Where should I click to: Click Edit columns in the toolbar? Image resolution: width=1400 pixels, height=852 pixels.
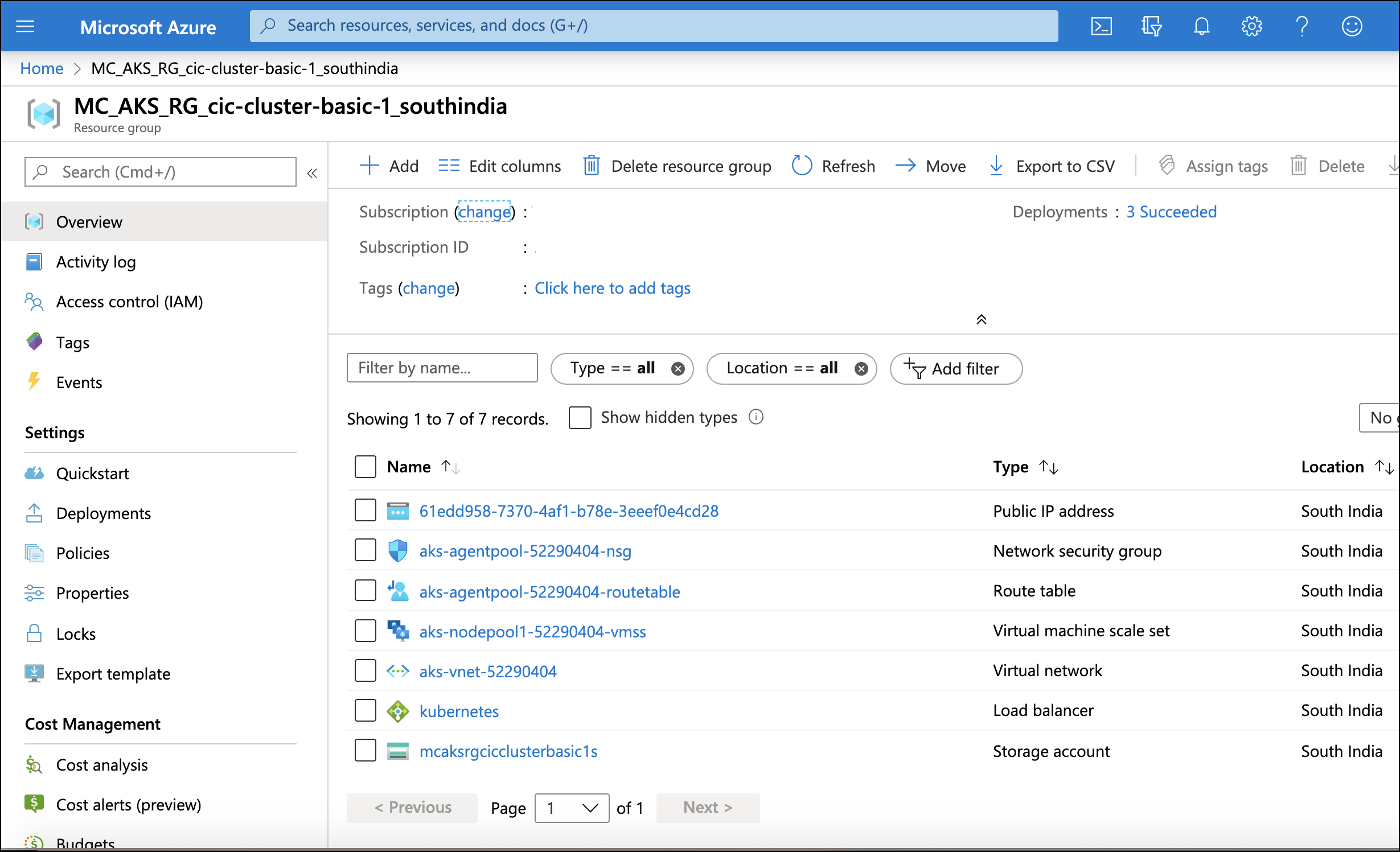tap(499, 166)
